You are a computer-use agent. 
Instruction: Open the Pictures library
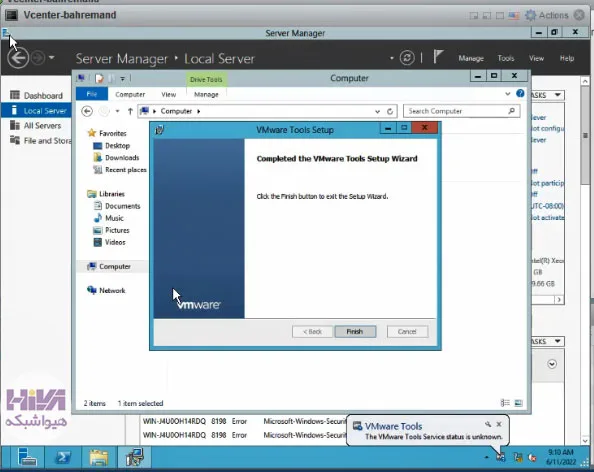[x=111, y=230]
